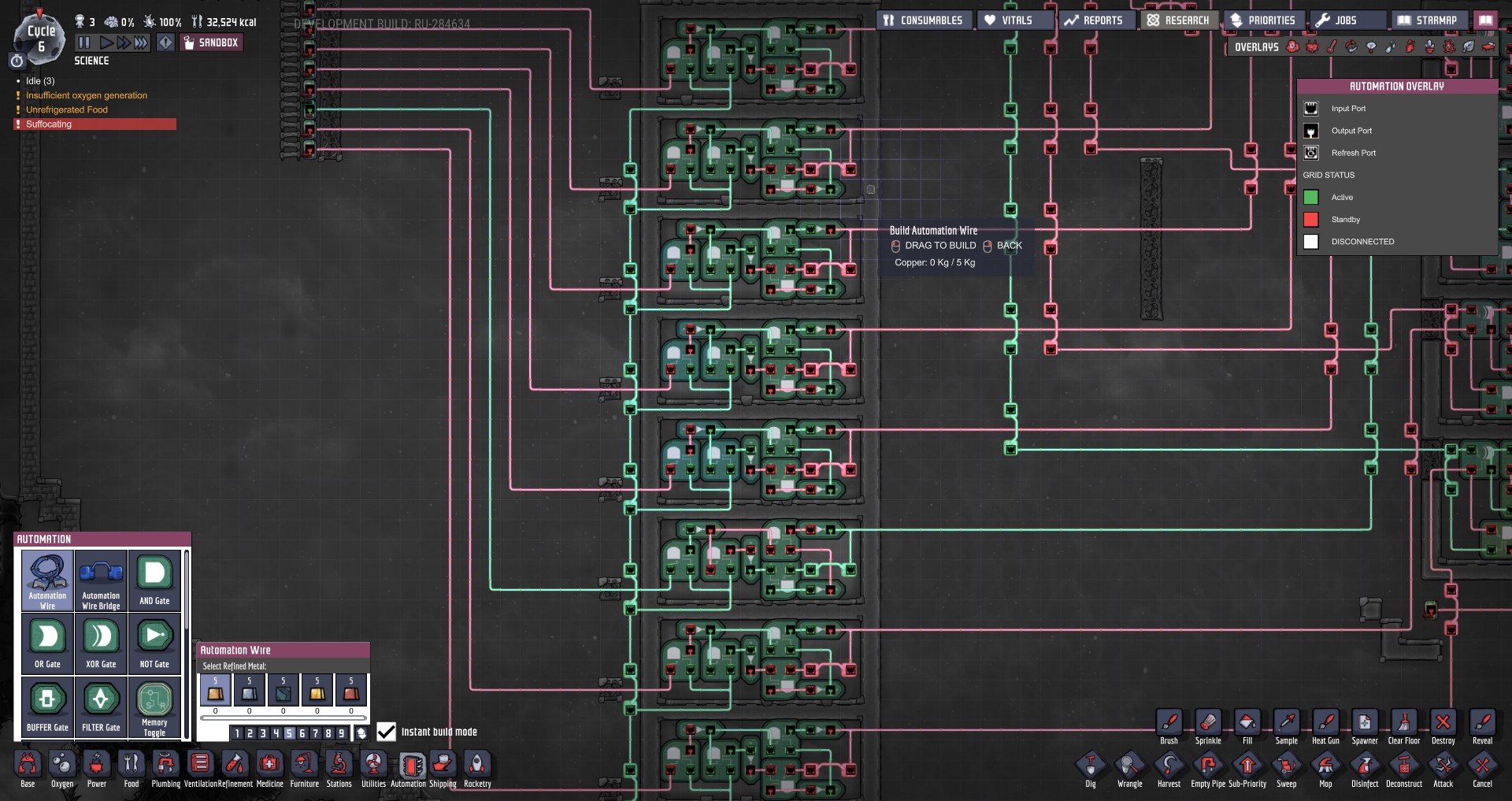Open the Plumbing build category
The width and height of the screenshot is (1512, 801).
(x=165, y=767)
